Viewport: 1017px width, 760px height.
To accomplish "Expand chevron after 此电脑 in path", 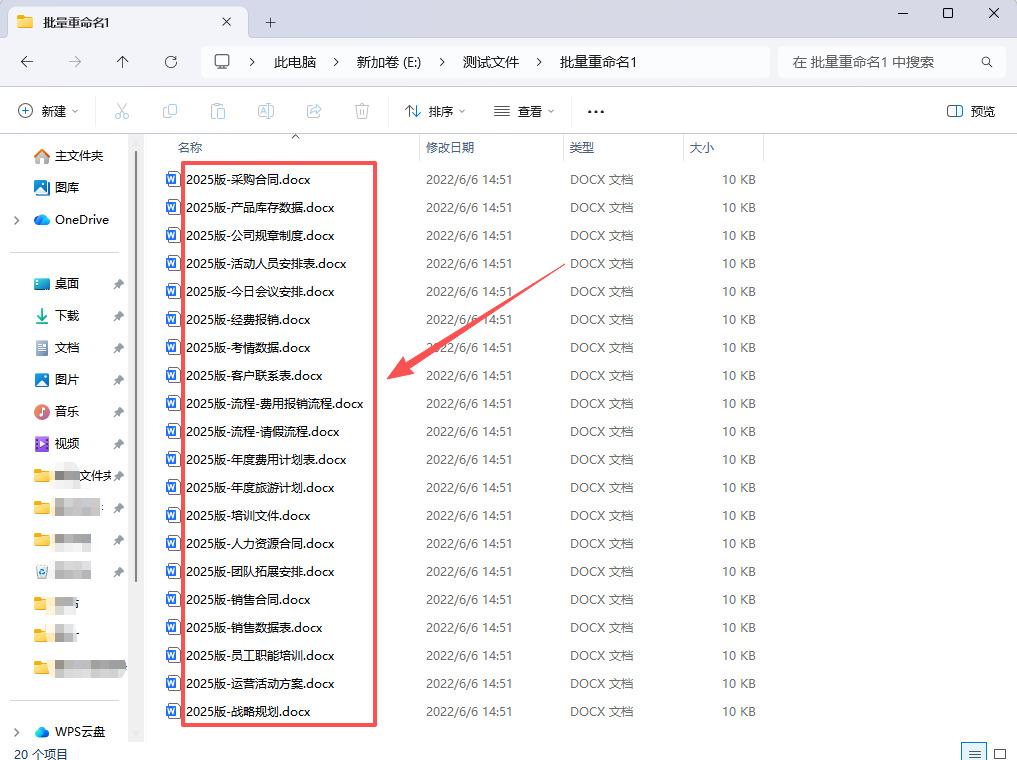I will tap(336, 62).
